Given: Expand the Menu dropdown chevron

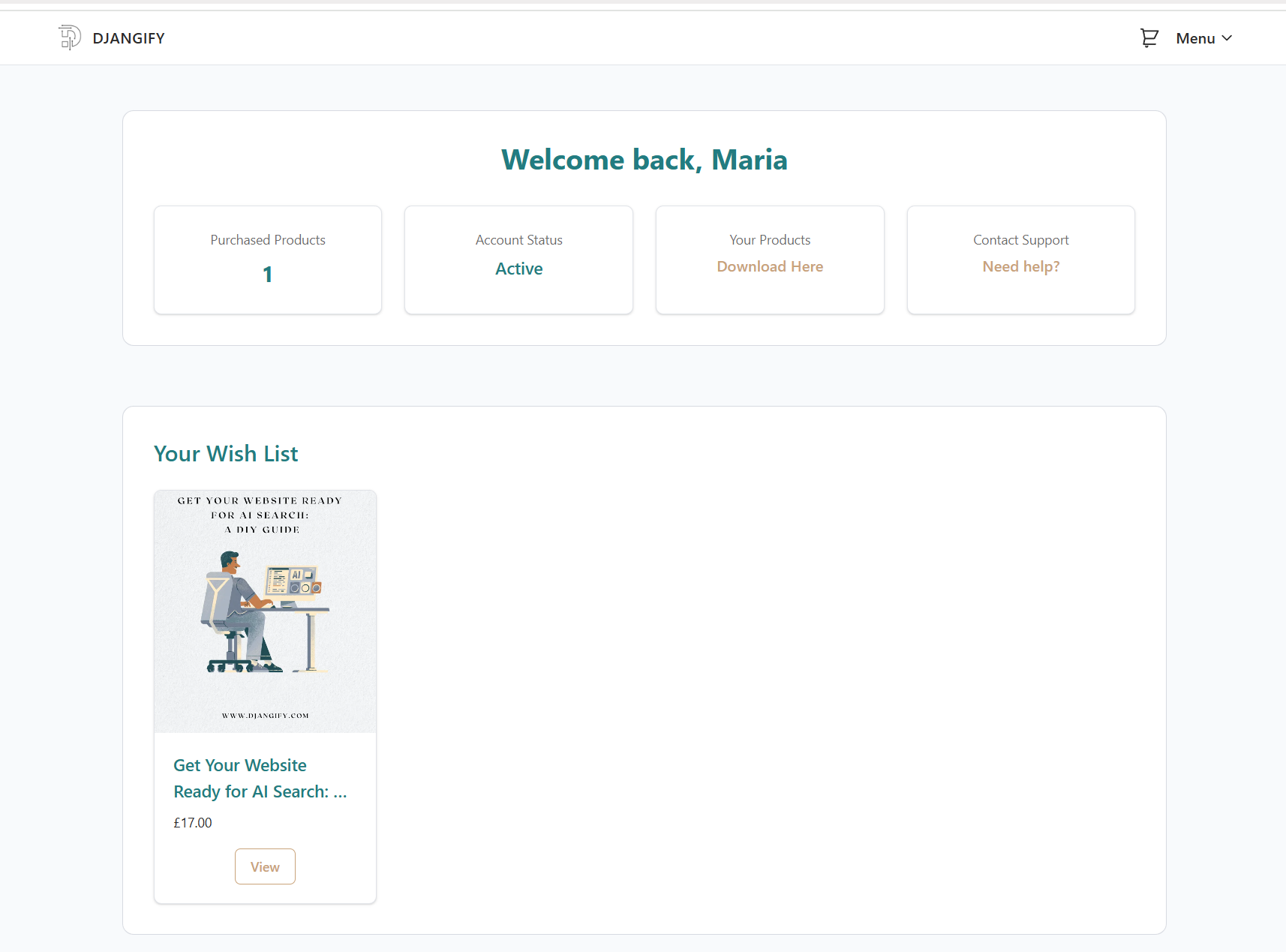Looking at the screenshot, I should (1227, 38).
